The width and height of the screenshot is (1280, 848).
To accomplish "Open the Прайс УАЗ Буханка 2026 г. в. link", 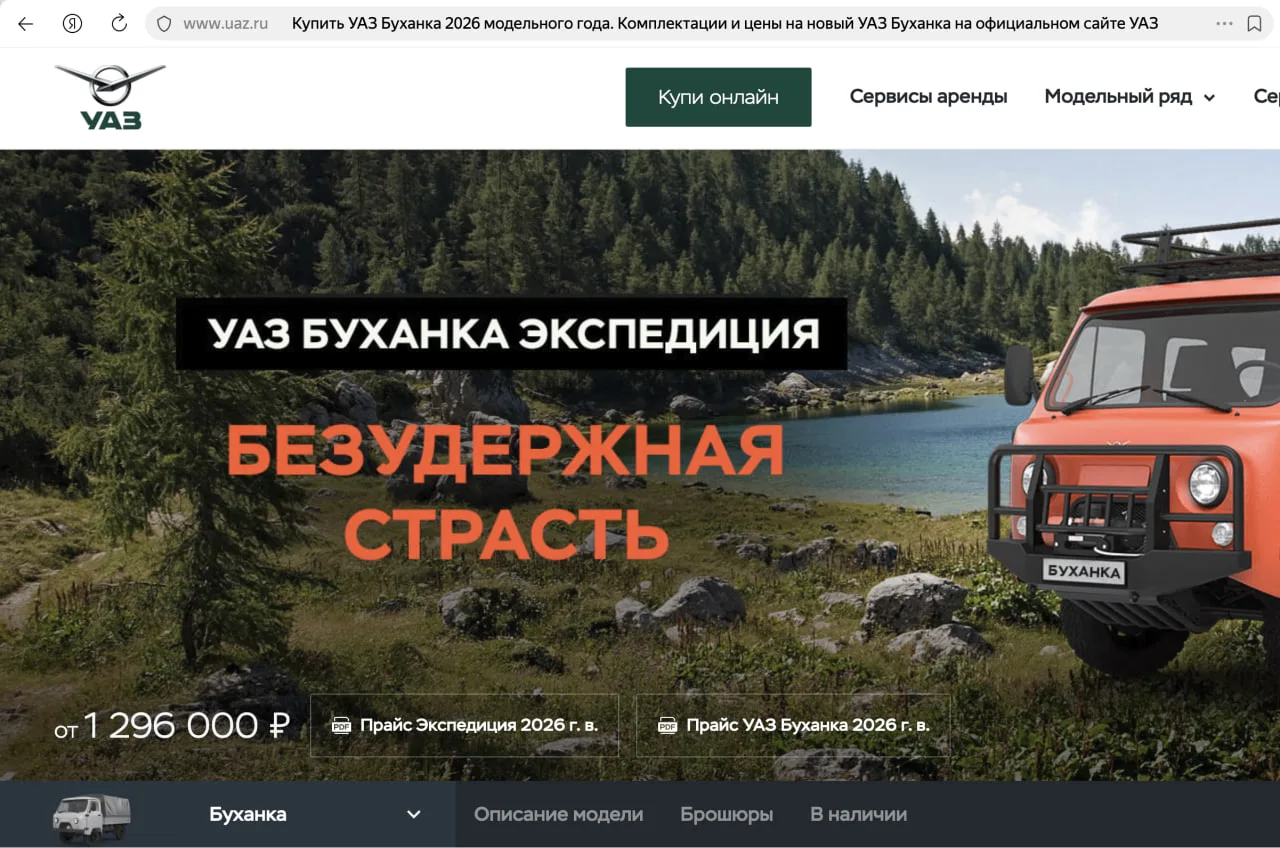I will (x=793, y=725).
